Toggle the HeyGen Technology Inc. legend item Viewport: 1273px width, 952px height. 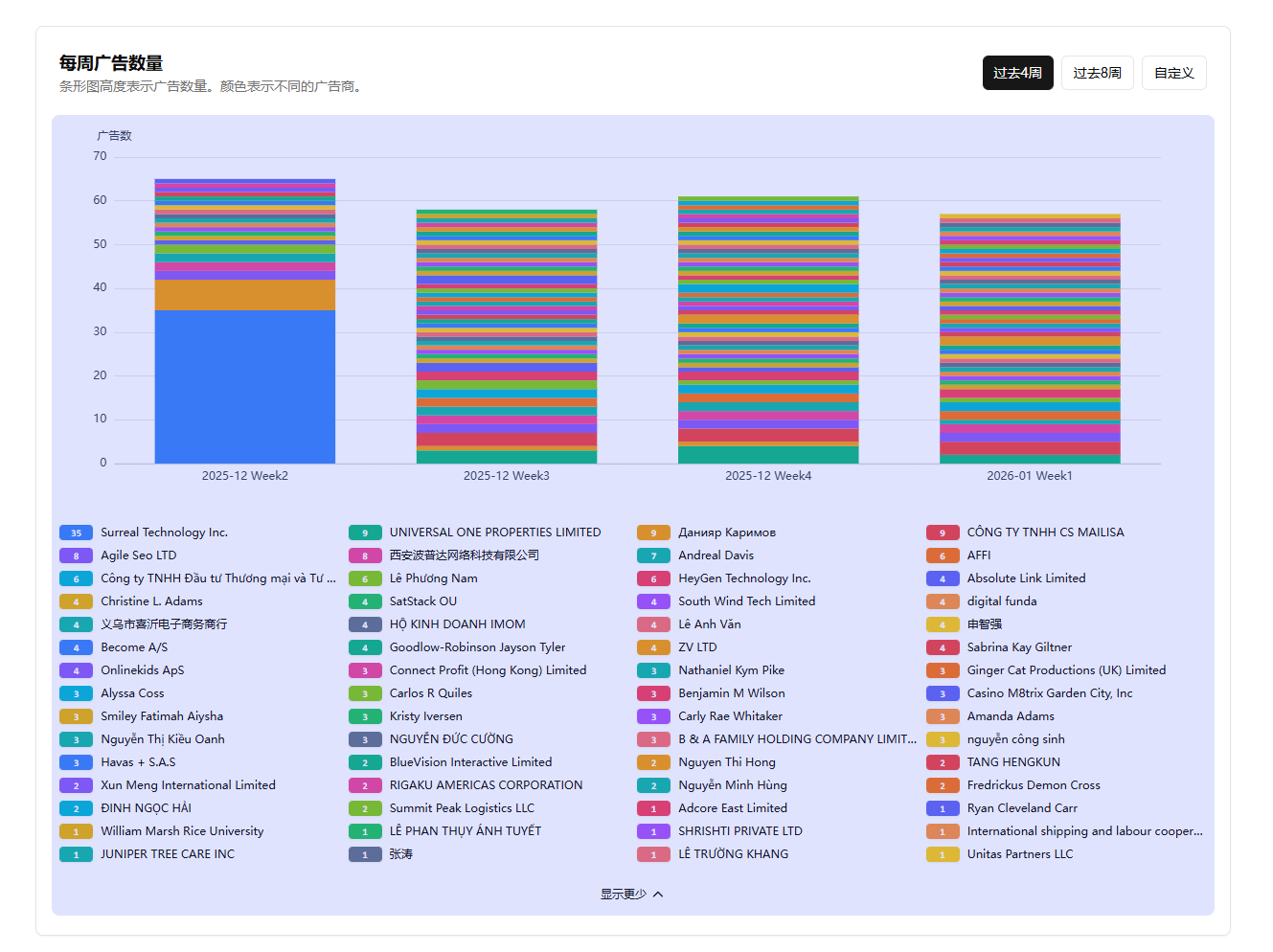point(743,578)
